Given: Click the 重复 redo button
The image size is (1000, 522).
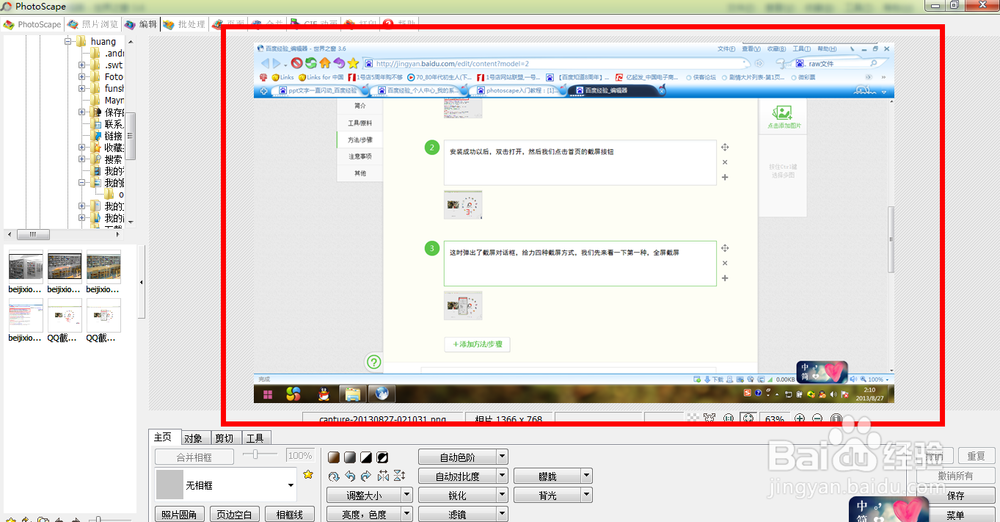Looking at the screenshot, I should 976,456.
